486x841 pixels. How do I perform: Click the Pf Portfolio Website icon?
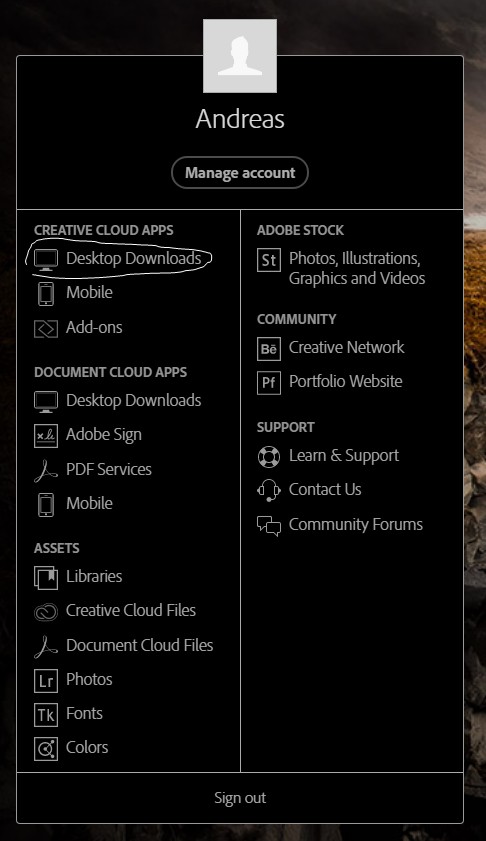269,383
